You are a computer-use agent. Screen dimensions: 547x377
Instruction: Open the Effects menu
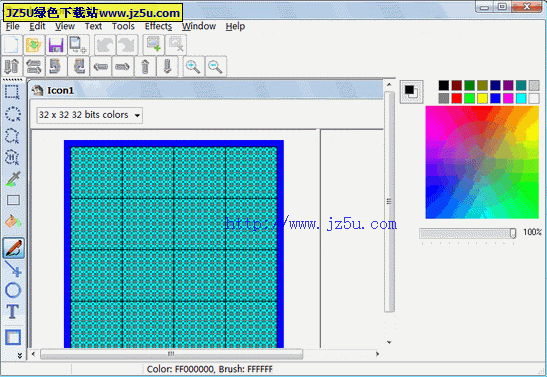click(x=158, y=26)
